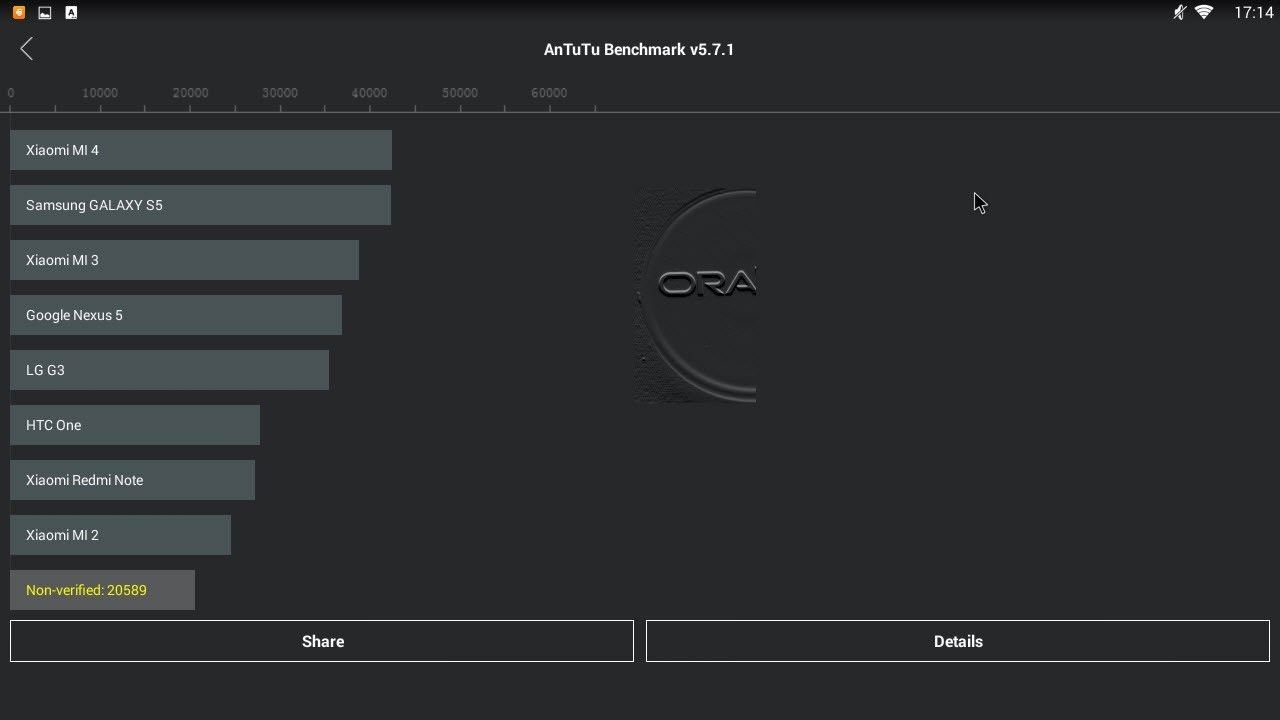Image resolution: width=1280 pixels, height=720 pixels.
Task: Open the Share button
Action: [322, 641]
